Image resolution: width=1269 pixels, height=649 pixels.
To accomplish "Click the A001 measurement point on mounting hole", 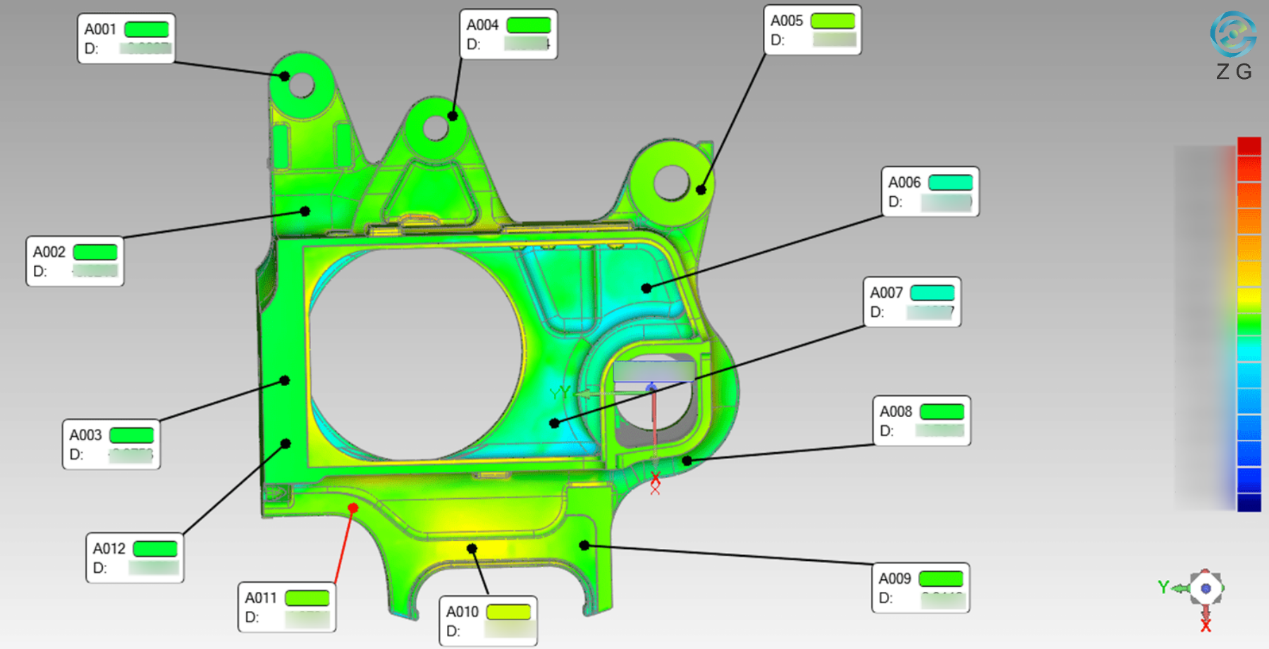I will (x=285, y=76).
